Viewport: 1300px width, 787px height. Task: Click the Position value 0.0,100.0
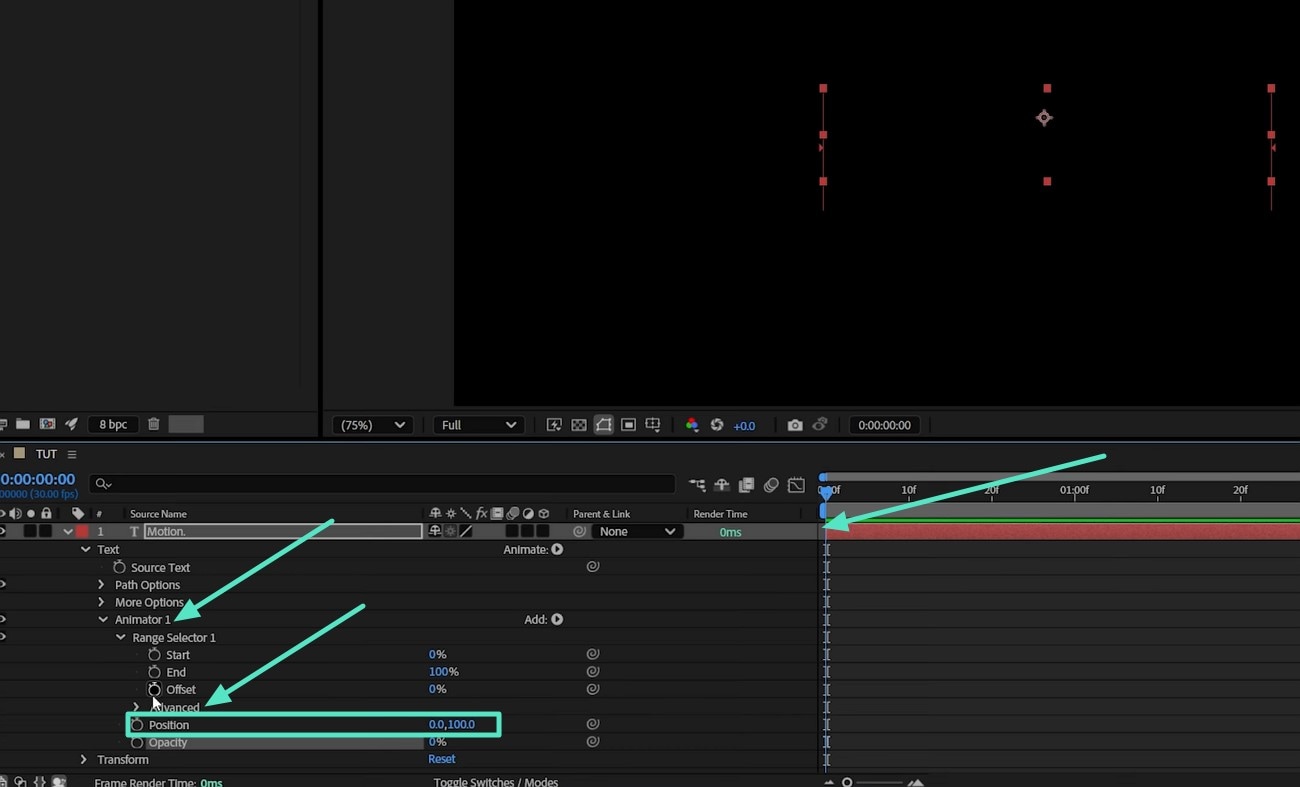[452, 724]
